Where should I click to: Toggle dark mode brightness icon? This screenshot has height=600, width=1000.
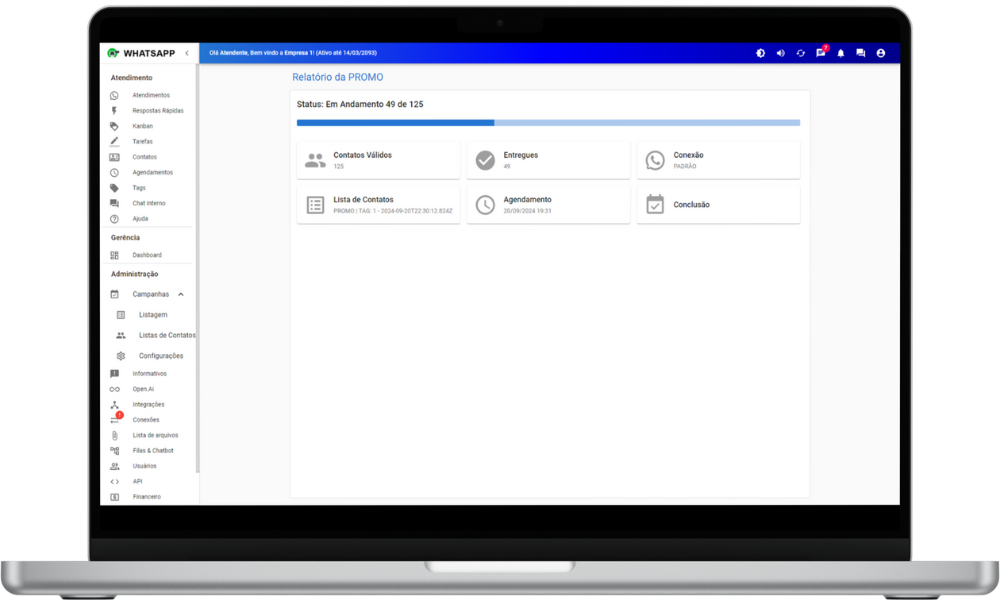(x=760, y=53)
